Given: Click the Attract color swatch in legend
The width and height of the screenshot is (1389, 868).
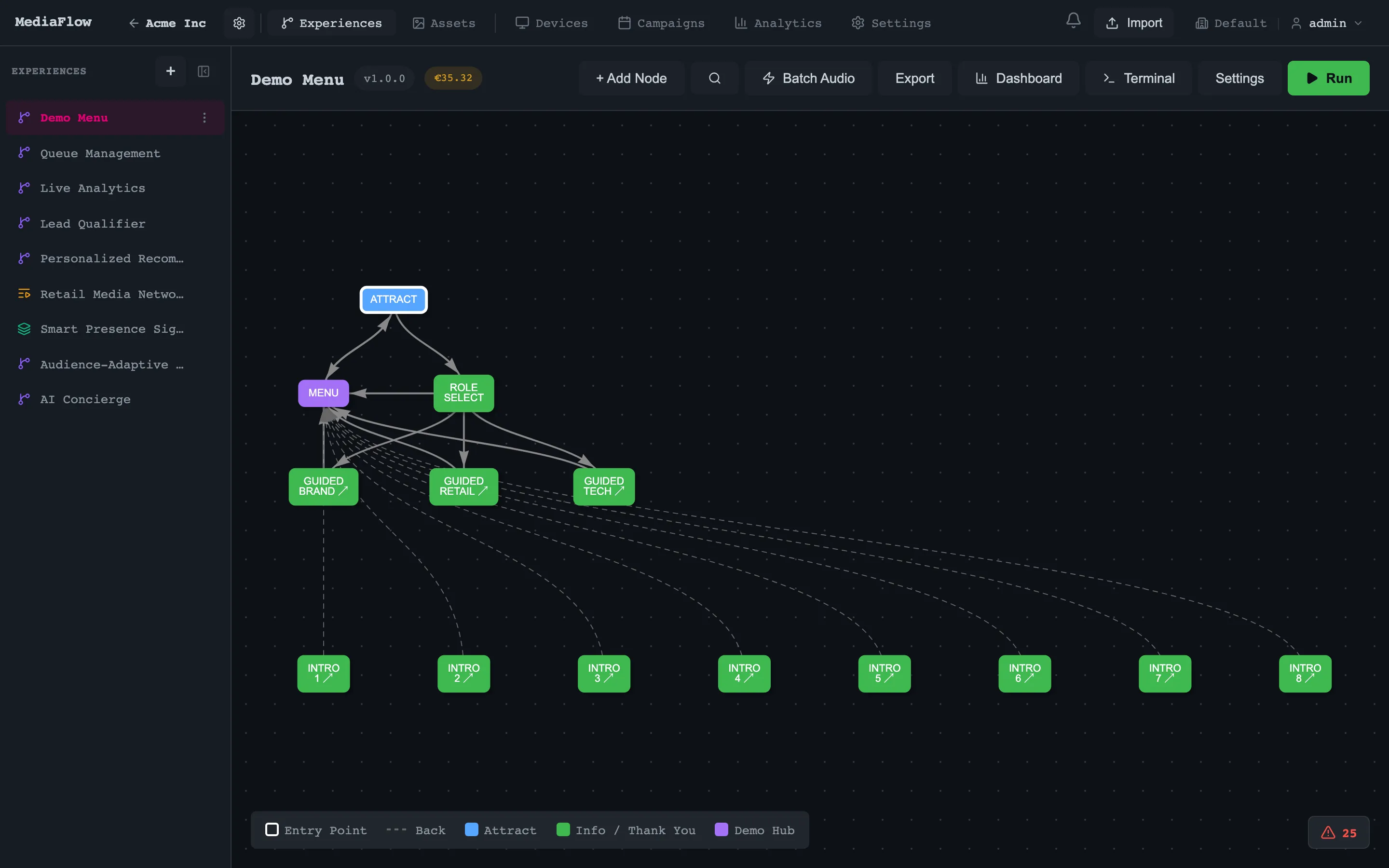Looking at the screenshot, I should [x=471, y=829].
